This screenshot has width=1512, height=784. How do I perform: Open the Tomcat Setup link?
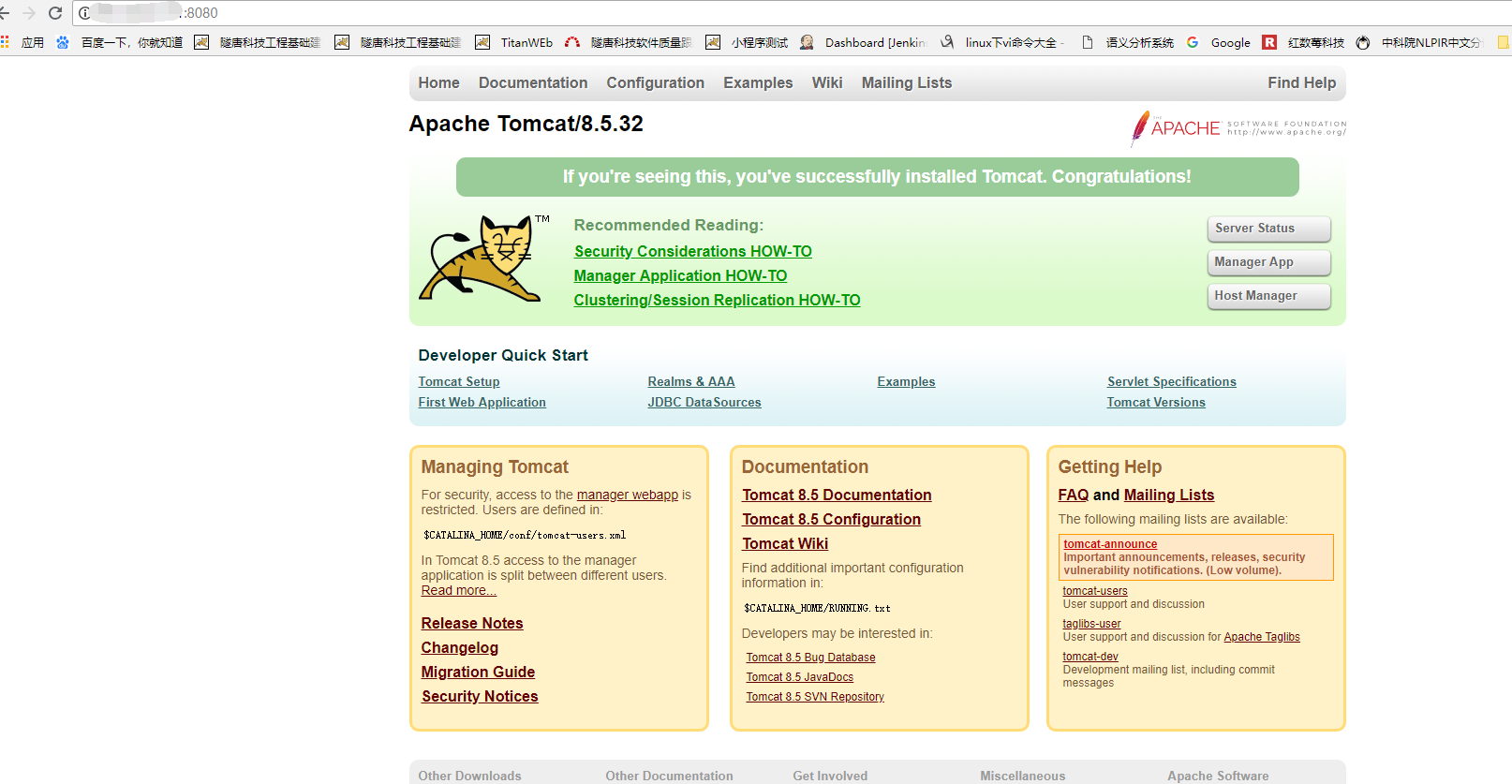pyautogui.click(x=459, y=381)
